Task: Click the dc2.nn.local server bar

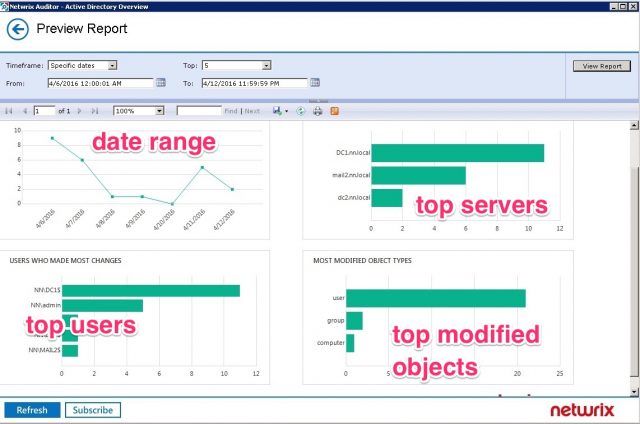Action: point(387,198)
